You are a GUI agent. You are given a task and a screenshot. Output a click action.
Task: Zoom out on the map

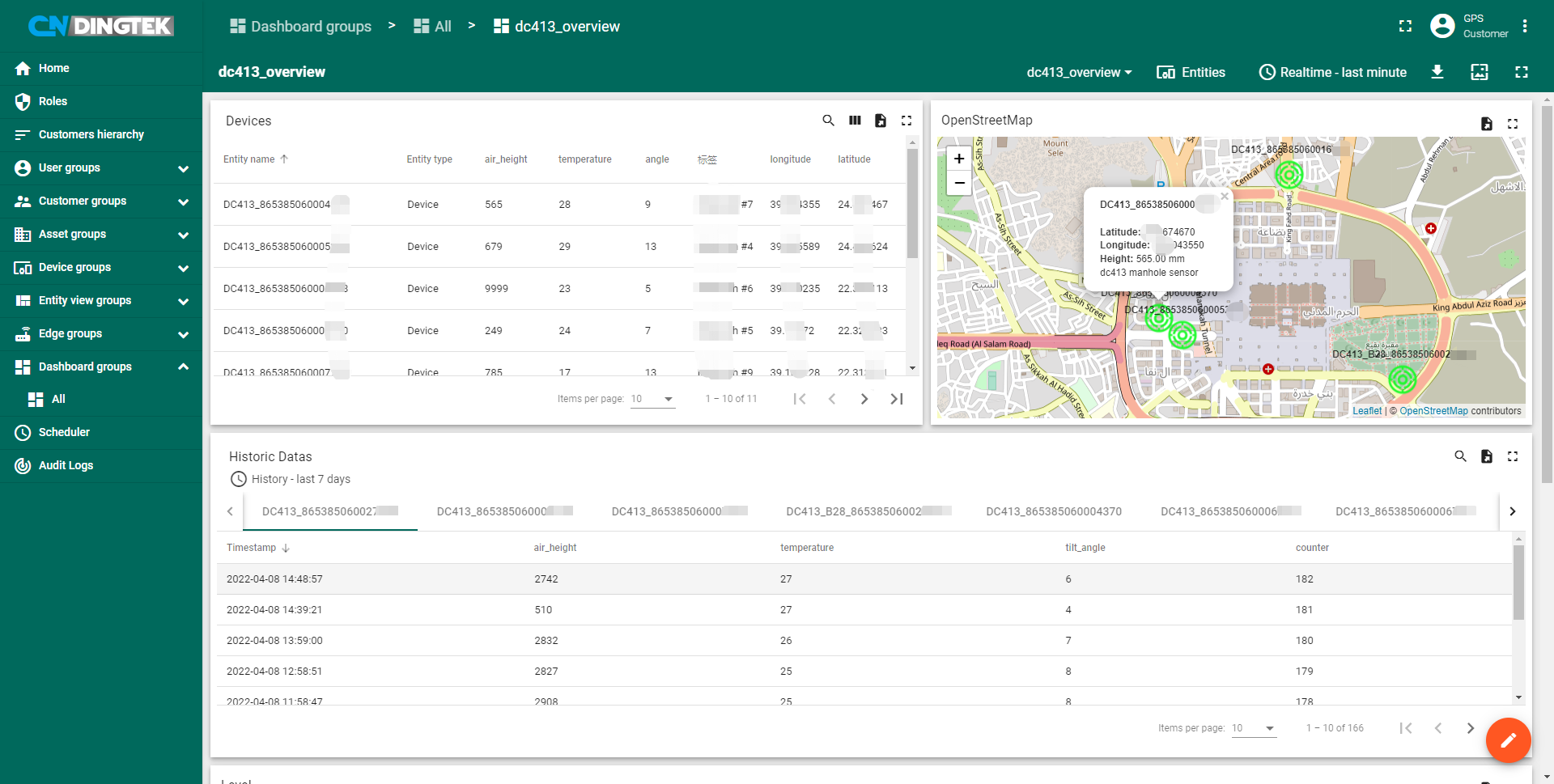click(959, 183)
